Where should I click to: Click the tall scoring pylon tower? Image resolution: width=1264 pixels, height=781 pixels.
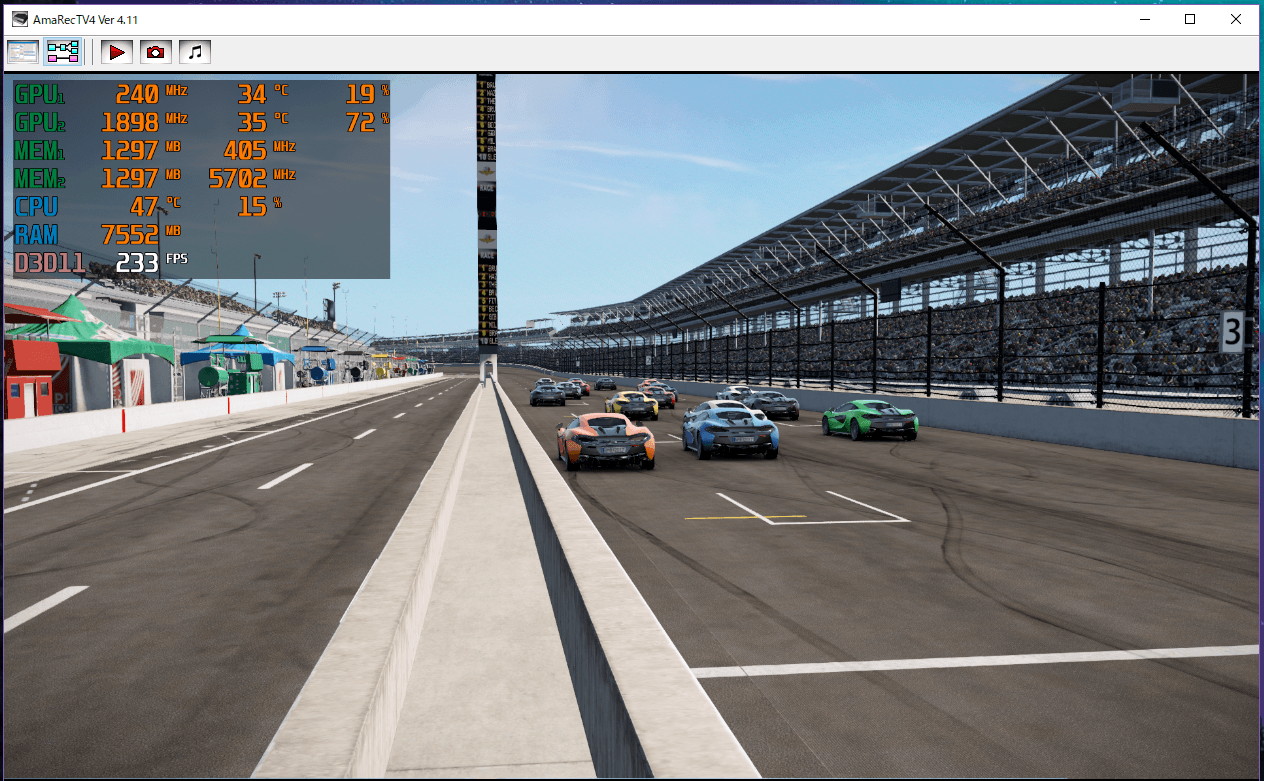486,220
